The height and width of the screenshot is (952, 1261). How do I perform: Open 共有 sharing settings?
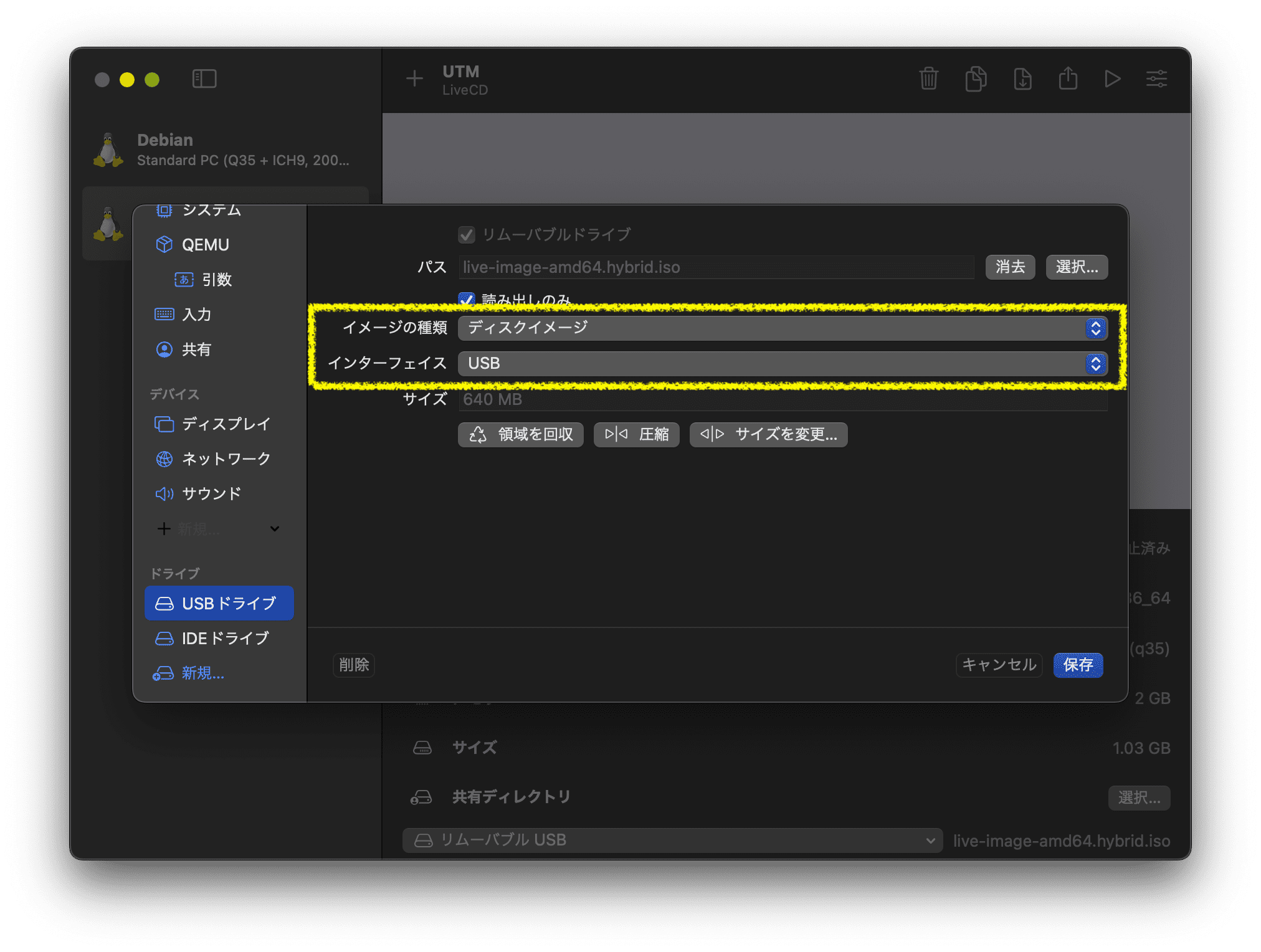pos(219,350)
